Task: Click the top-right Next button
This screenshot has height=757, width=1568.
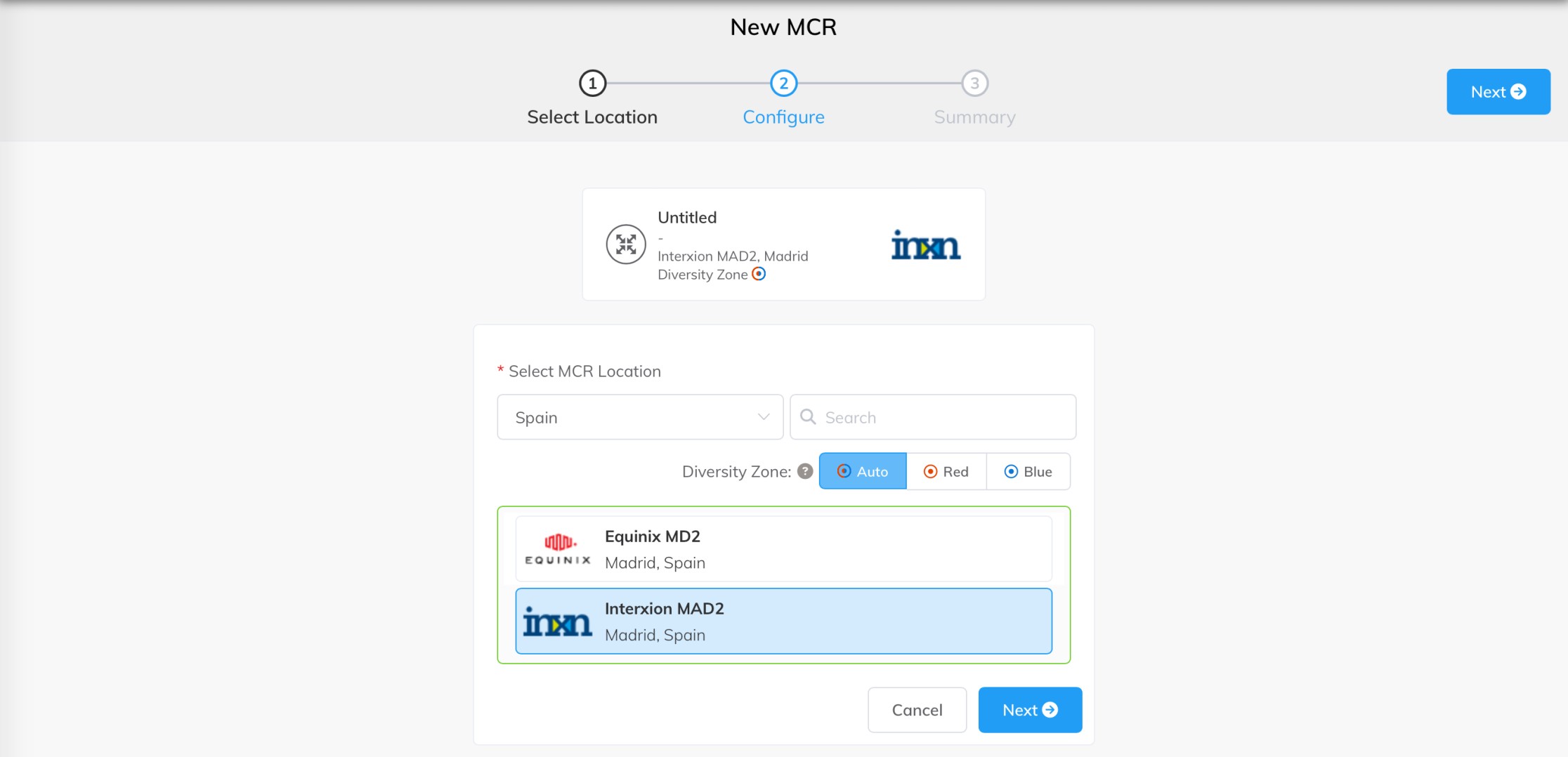Action: [x=1498, y=92]
